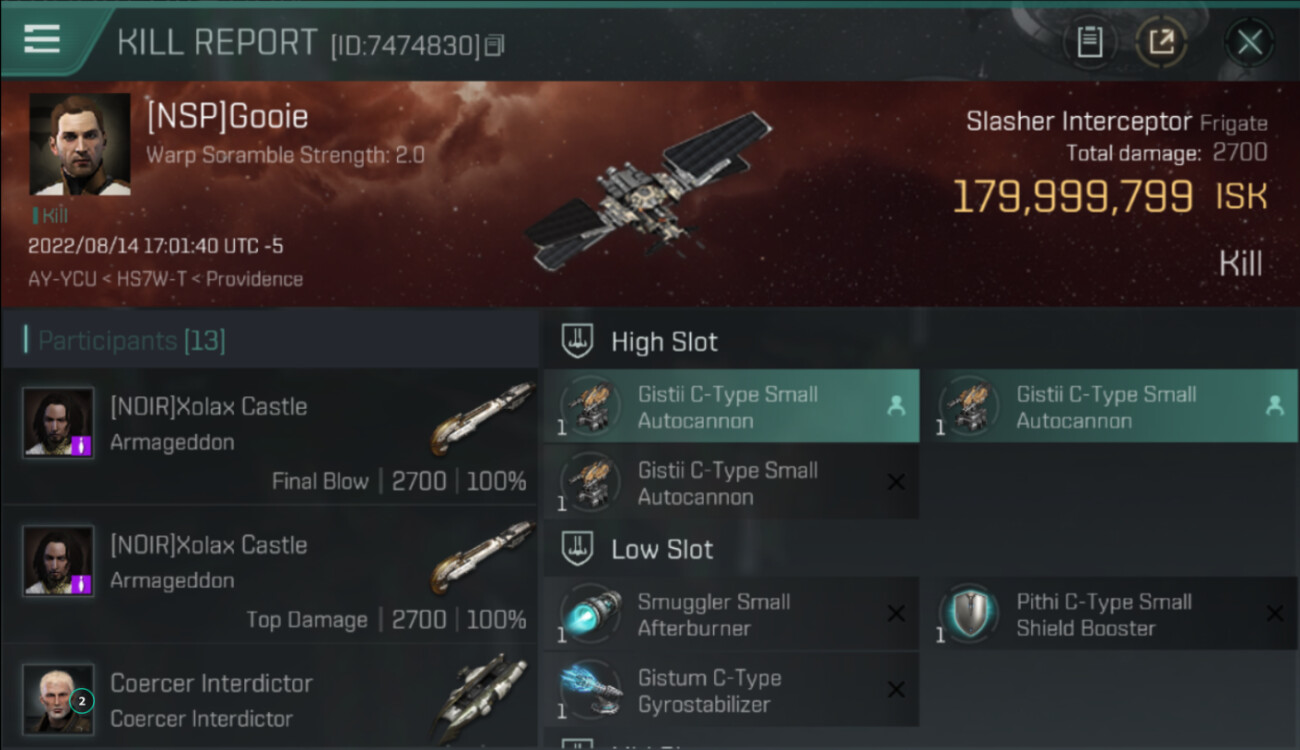Image resolution: width=1300 pixels, height=750 pixels.
Task: Click the clipboard copy report icon
Action: pos(1090,42)
